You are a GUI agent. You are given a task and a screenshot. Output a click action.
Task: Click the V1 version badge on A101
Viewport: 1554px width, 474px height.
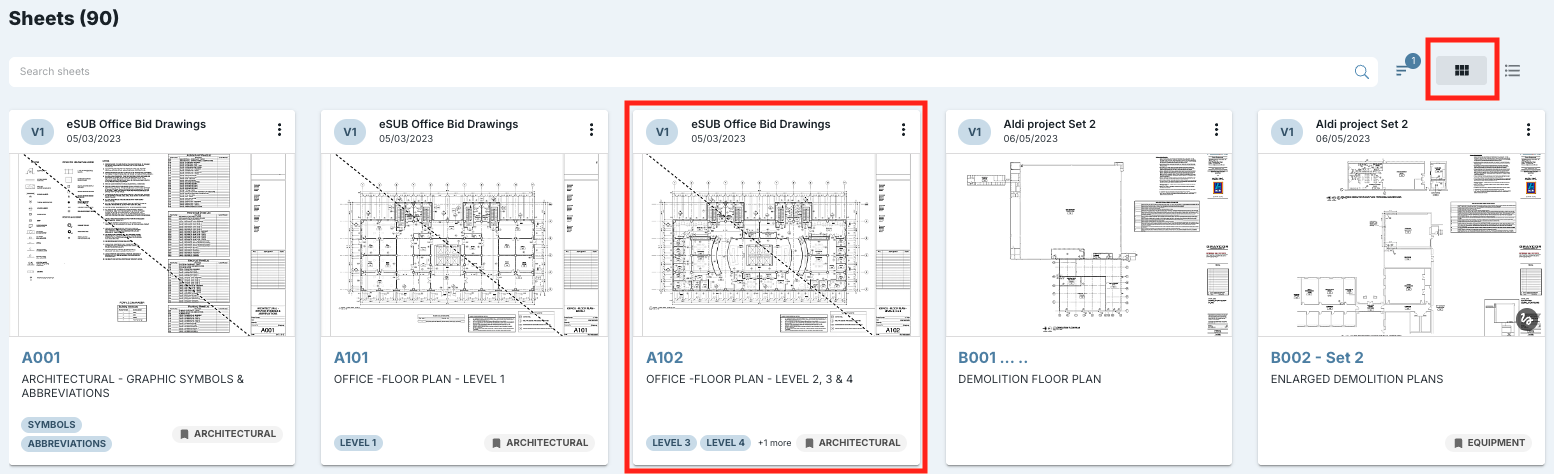350,131
